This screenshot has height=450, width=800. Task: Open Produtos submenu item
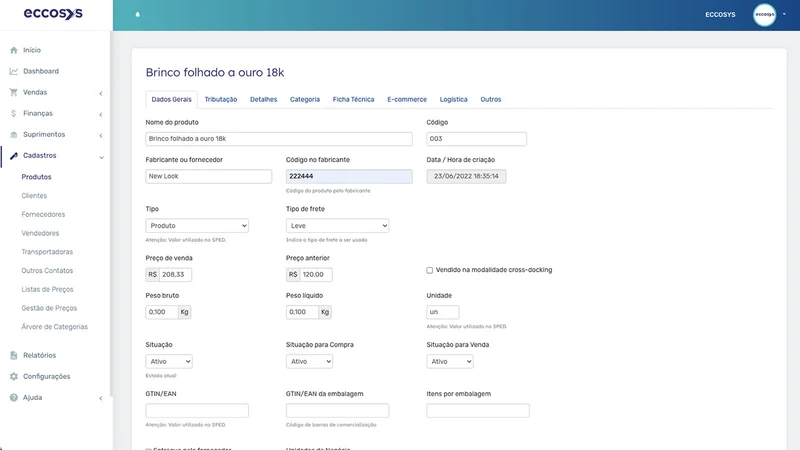(36, 177)
